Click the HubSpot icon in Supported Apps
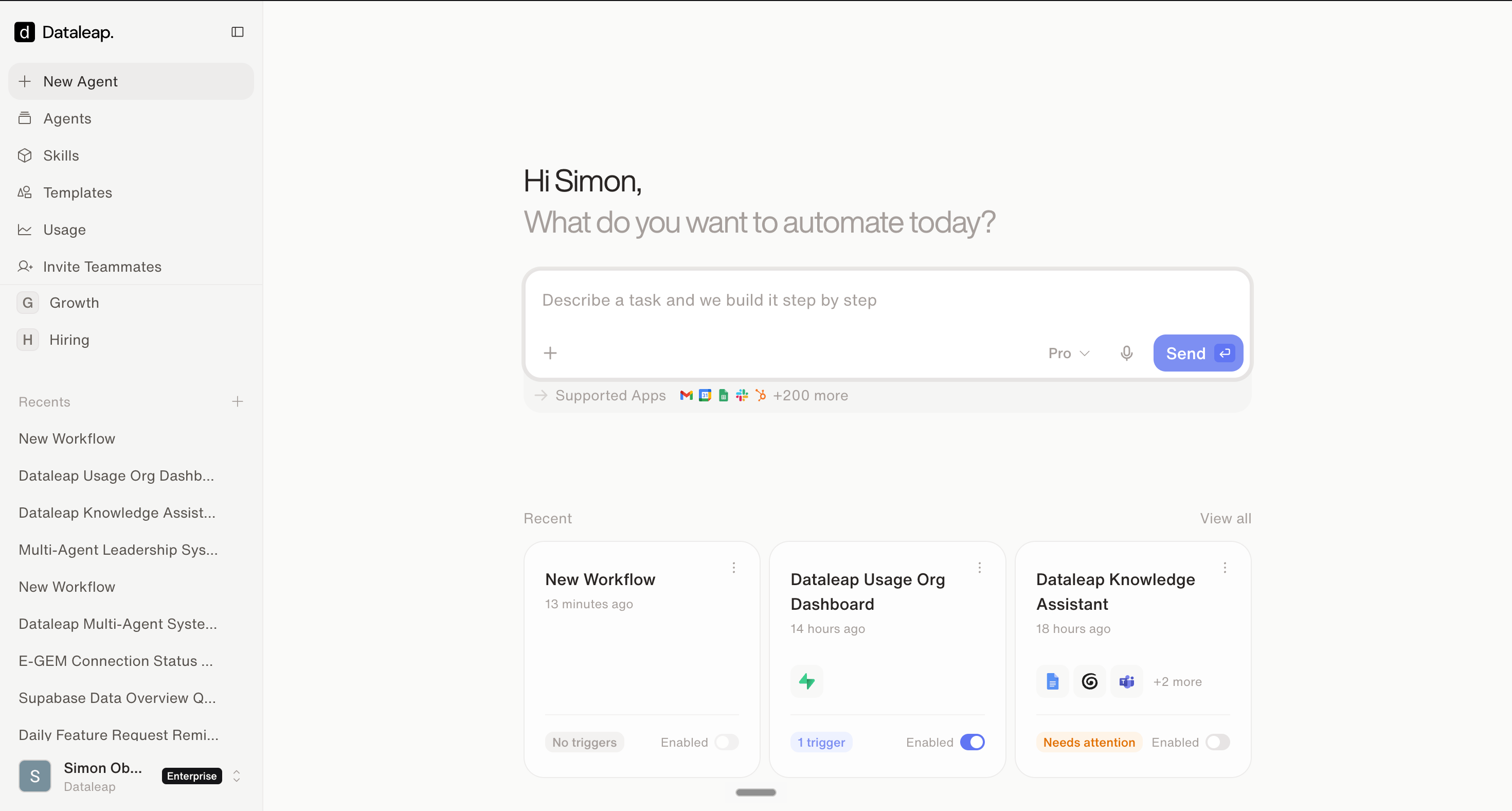Screen dimensions: 1512x811 pyautogui.click(x=761, y=395)
